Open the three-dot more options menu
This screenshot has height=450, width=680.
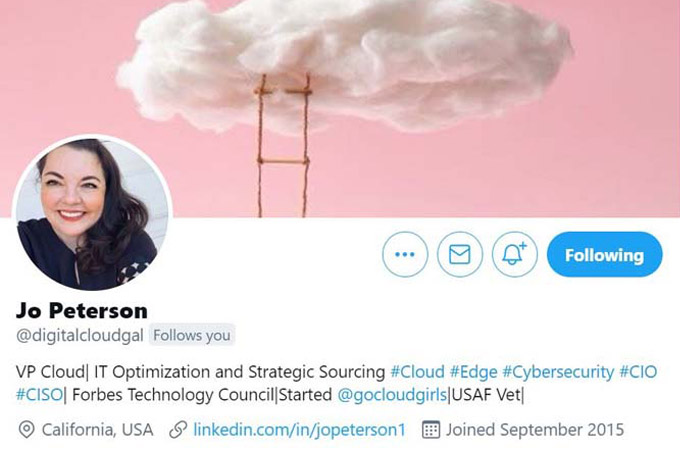click(x=405, y=254)
